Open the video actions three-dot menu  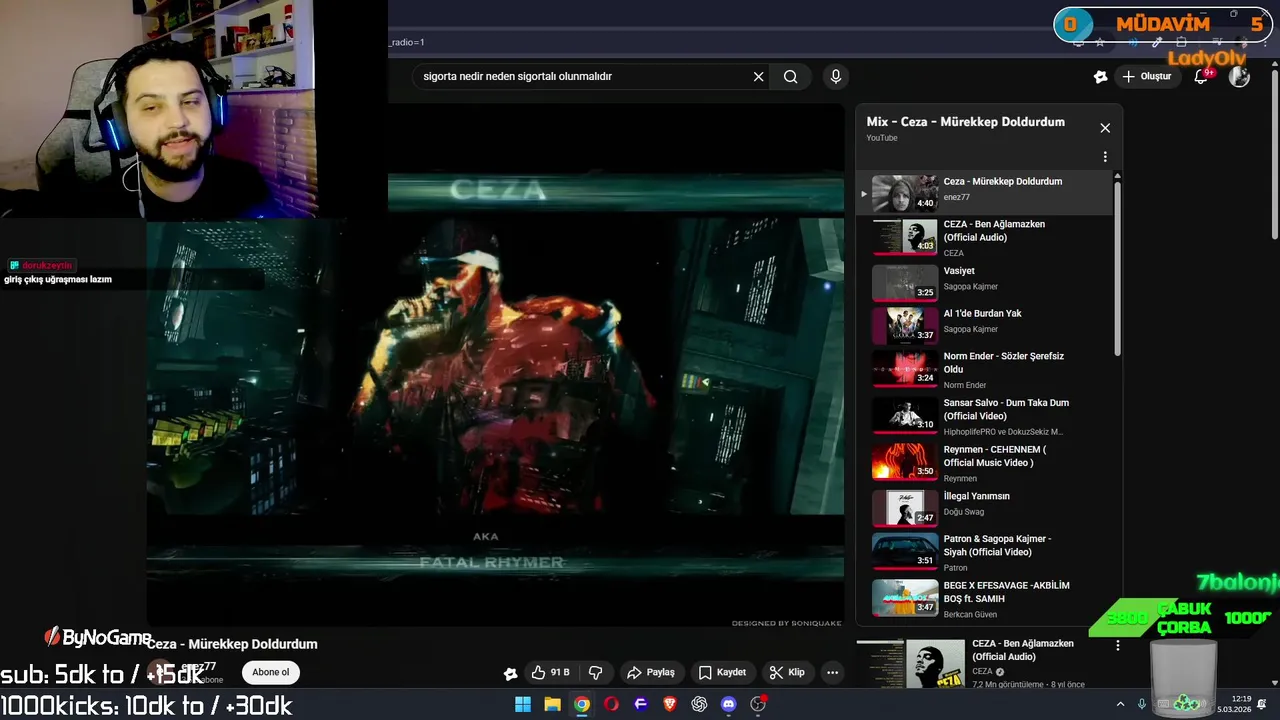tap(832, 672)
